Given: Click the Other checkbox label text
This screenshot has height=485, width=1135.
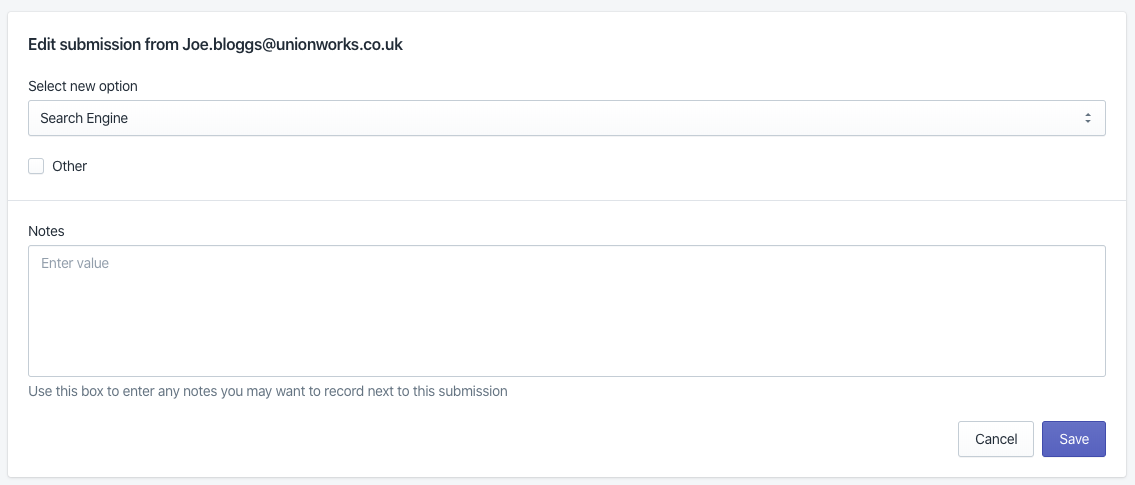Looking at the screenshot, I should tap(70, 166).
